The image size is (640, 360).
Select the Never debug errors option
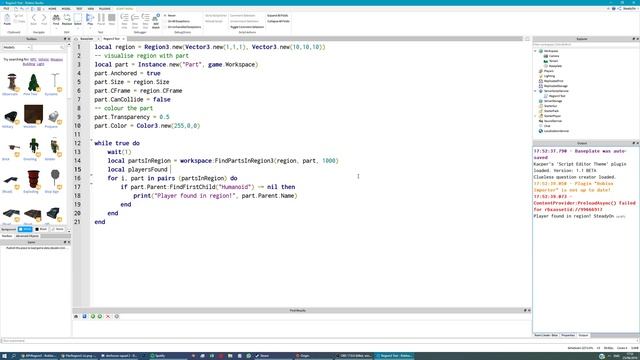[171, 16]
